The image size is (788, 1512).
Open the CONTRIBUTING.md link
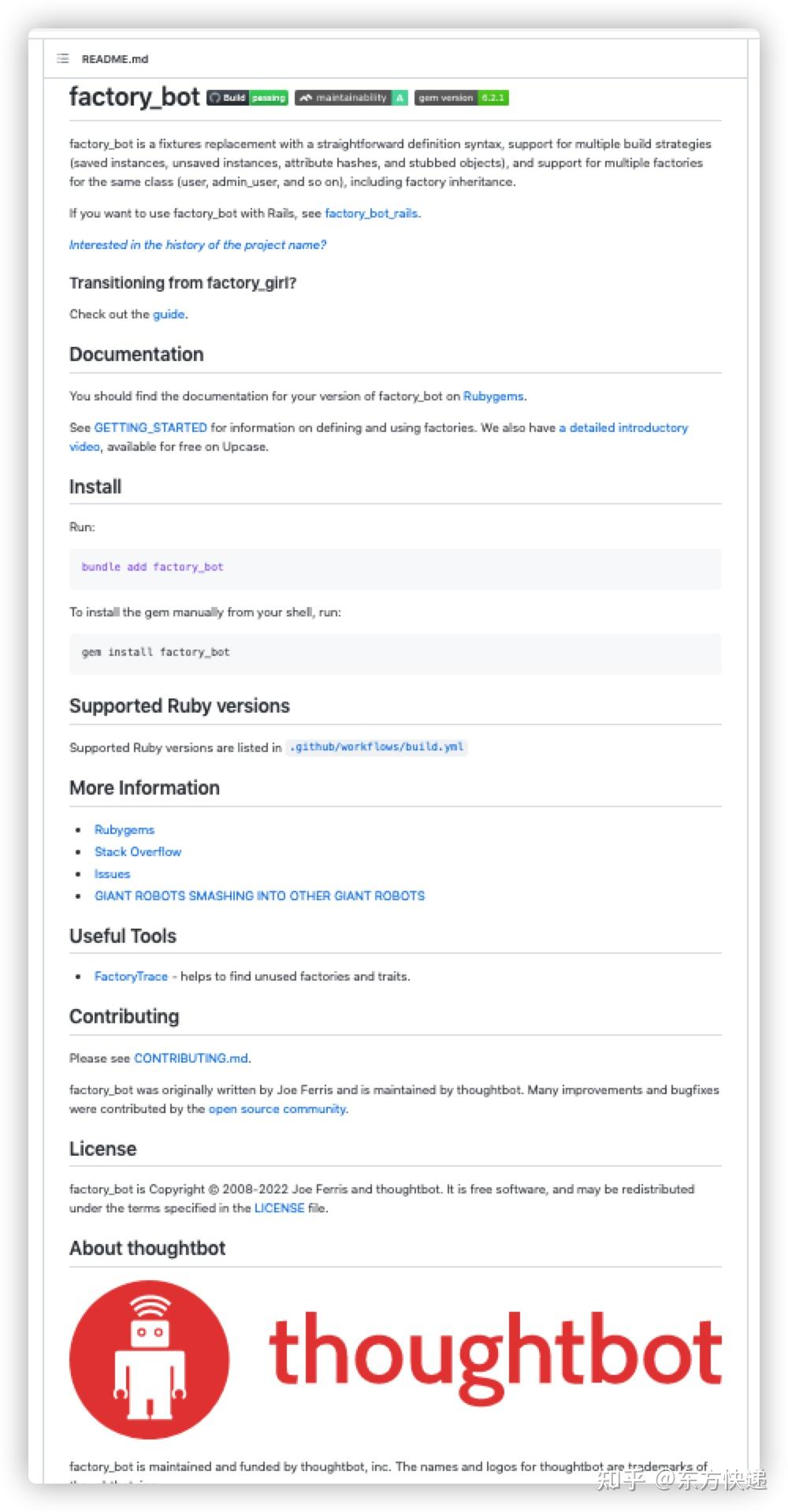[x=191, y=1058]
